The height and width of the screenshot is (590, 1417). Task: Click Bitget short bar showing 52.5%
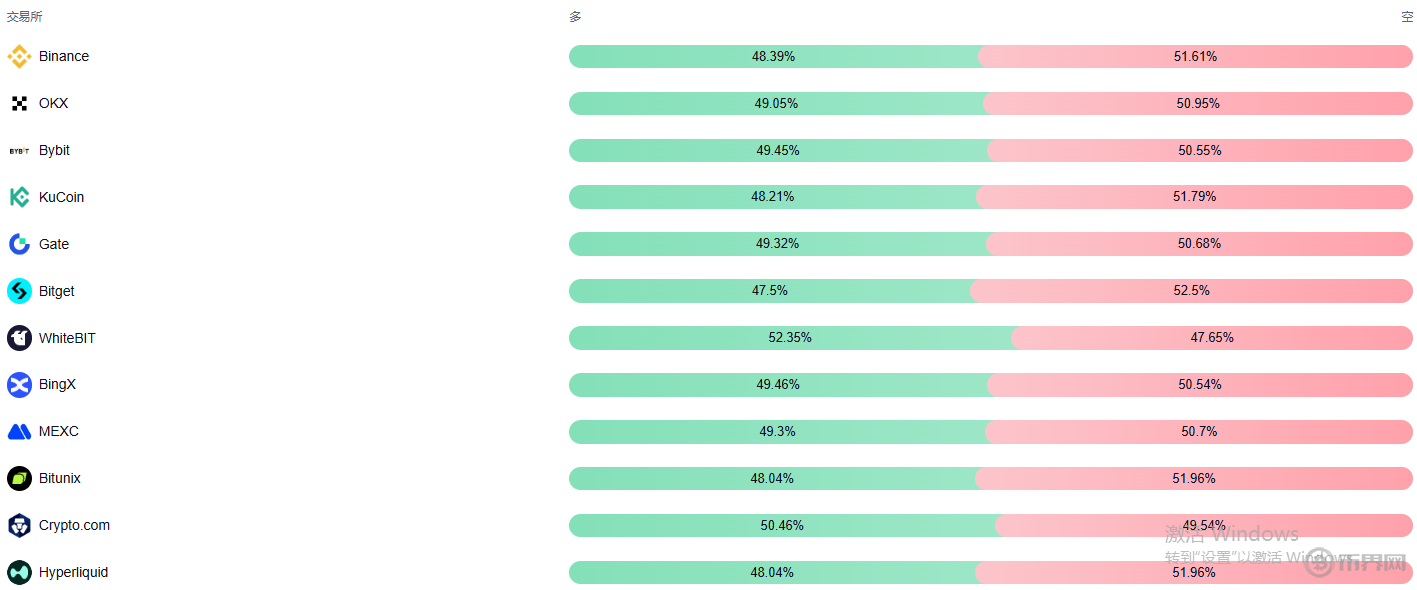coord(1191,291)
